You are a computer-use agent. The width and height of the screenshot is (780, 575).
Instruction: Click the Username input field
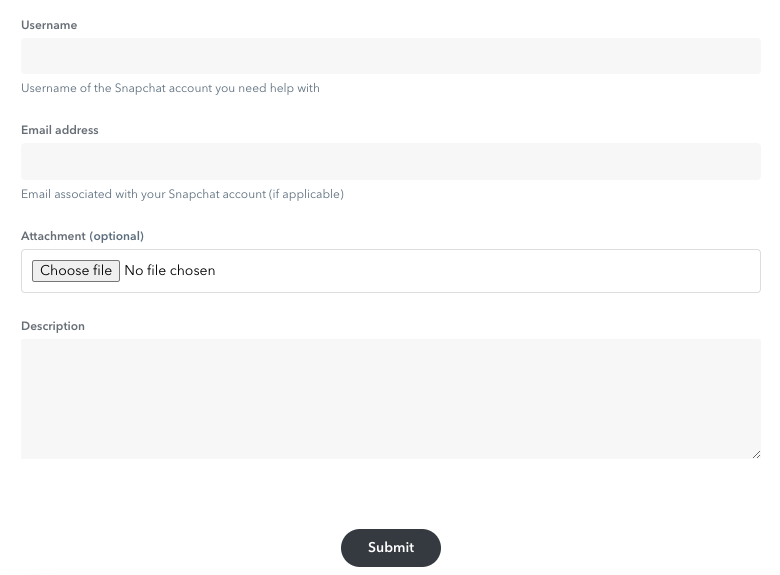[x=390, y=56]
